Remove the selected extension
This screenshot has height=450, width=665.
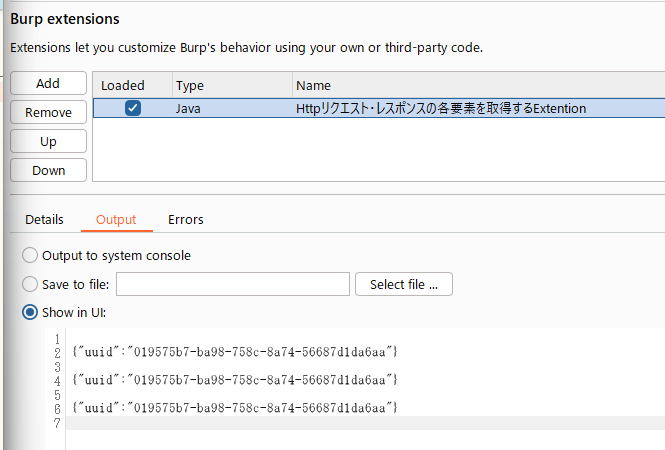[48, 112]
